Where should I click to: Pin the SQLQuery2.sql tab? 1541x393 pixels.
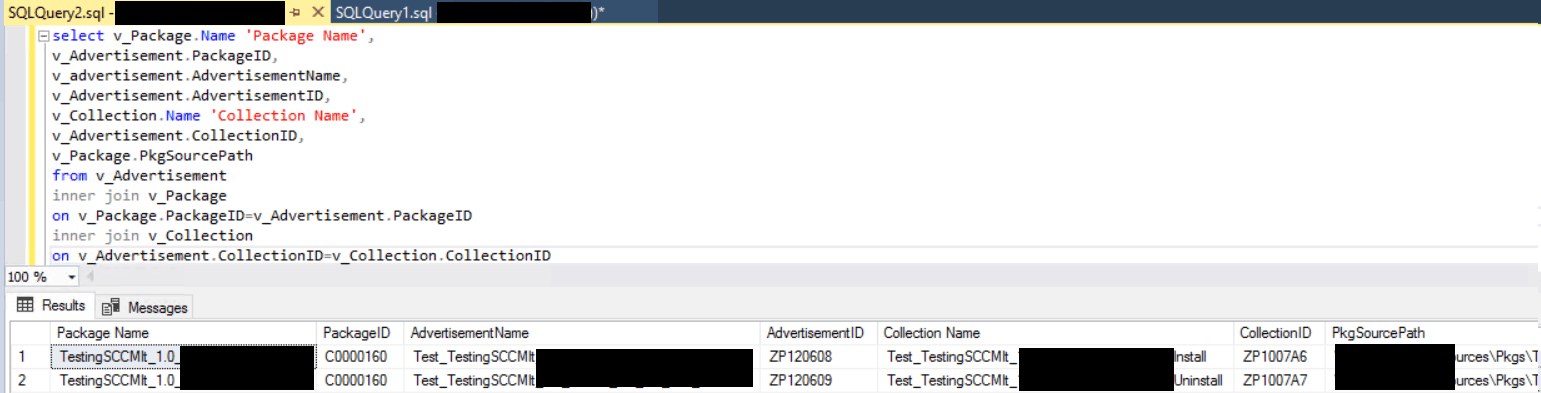tap(296, 12)
